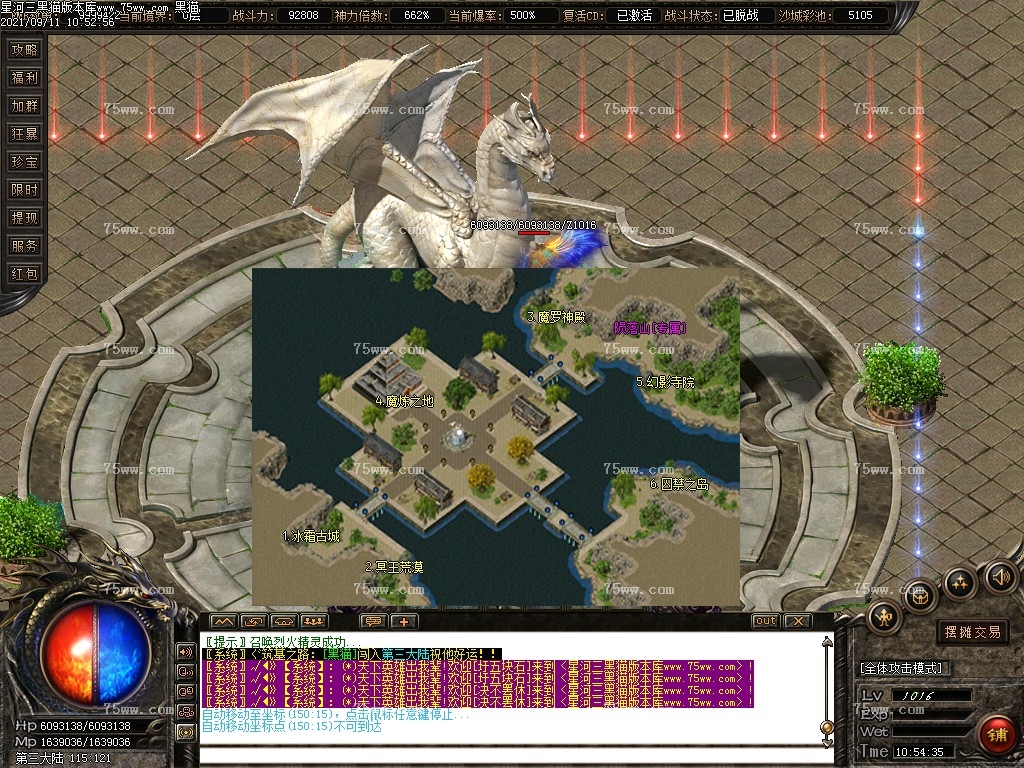1024x768 pixels.
Task: Open the 福利 welfare menu
Action: coord(25,78)
